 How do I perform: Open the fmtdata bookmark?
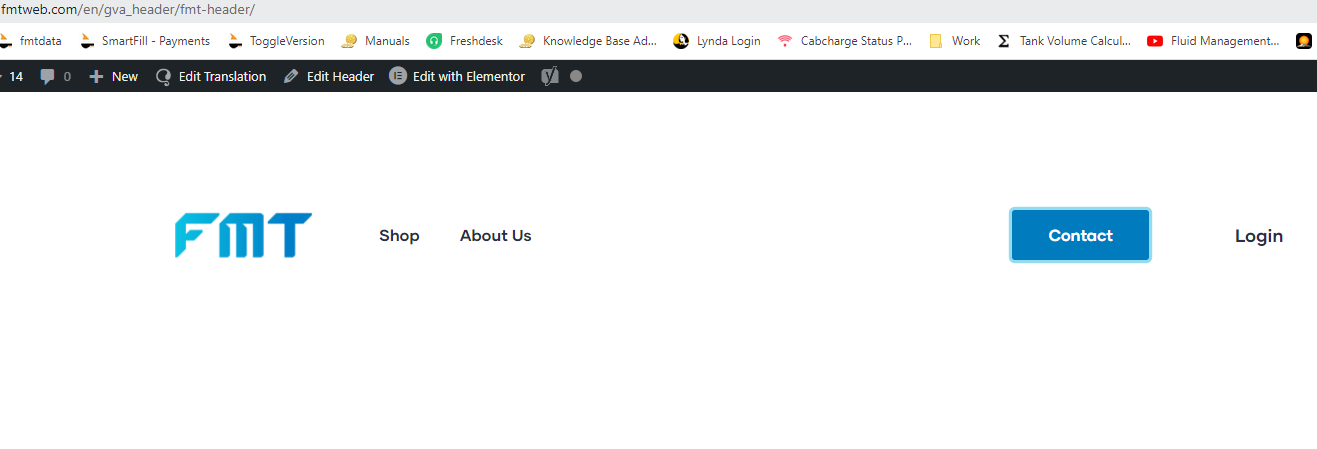30,41
